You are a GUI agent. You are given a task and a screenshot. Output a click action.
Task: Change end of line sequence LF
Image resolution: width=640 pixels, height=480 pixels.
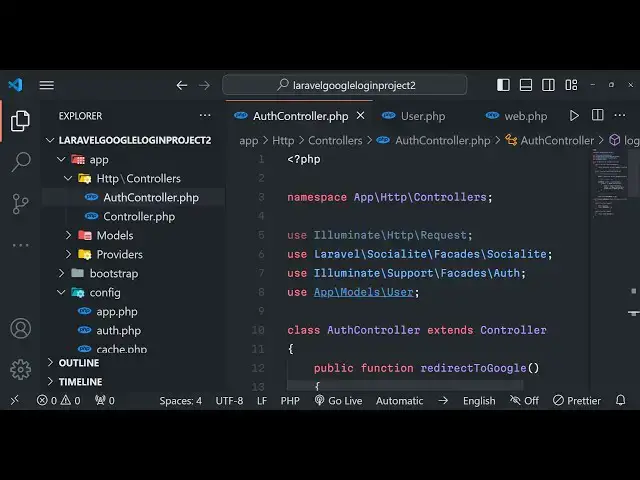tap(262, 401)
